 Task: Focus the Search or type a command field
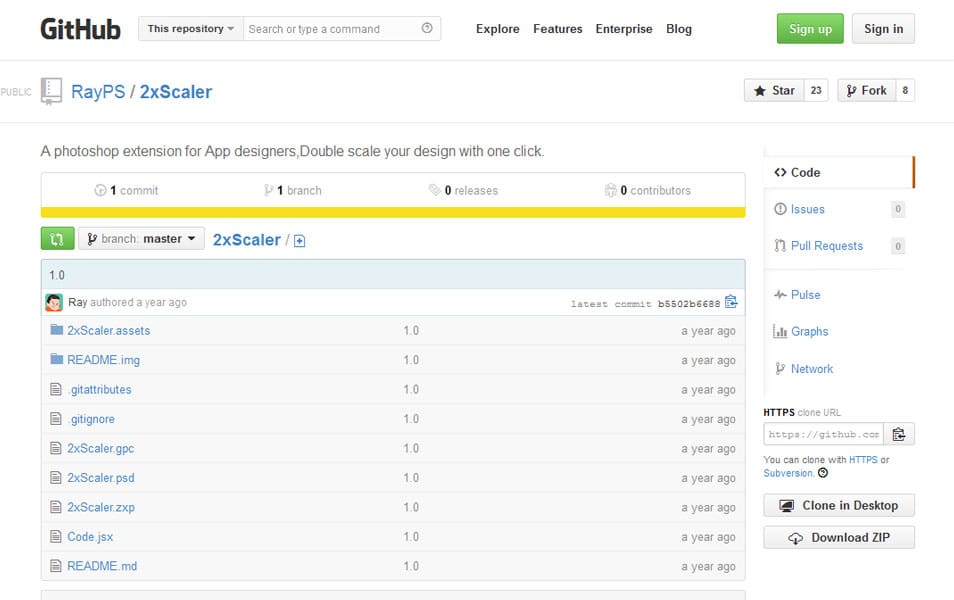332,29
